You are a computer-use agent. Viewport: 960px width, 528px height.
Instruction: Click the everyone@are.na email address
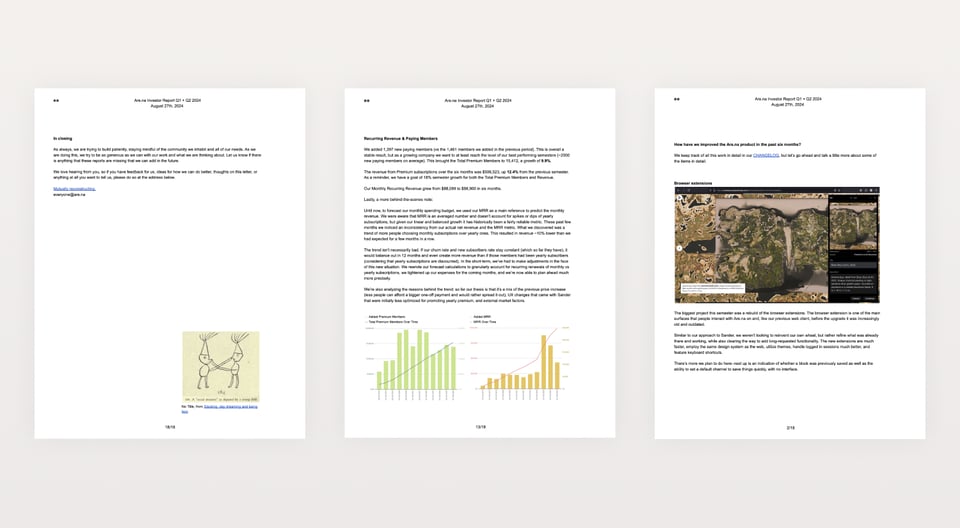(72, 194)
